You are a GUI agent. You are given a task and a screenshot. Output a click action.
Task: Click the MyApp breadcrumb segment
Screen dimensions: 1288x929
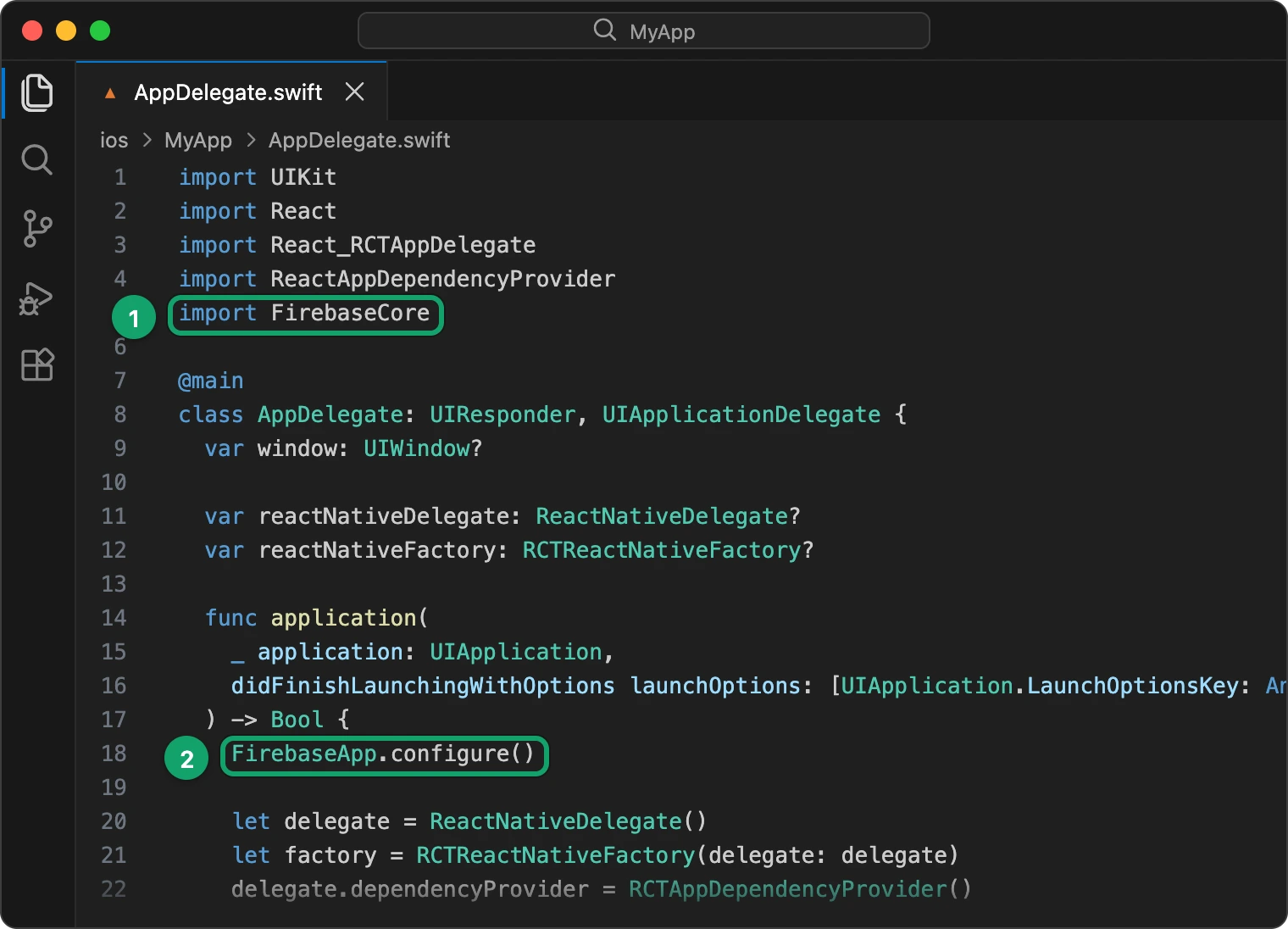pyautogui.click(x=198, y=140)
